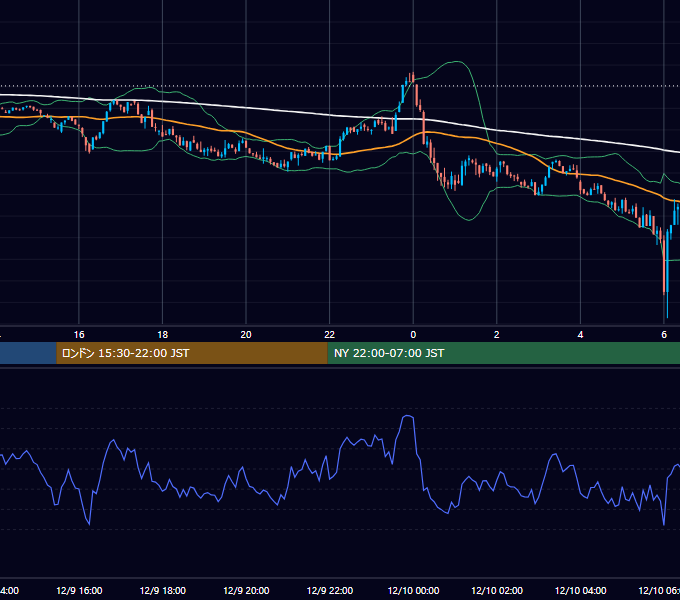Click the 12/10 02:00 date label
This screenshot has width=680, height=600.
[x=497, y=590]
